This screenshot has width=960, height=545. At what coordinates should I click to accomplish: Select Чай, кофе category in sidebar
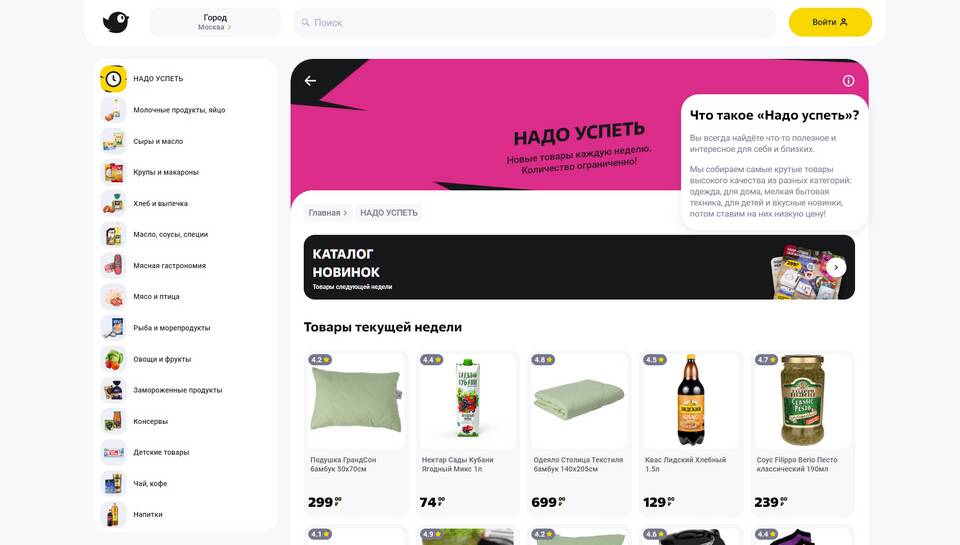(150, 484)
